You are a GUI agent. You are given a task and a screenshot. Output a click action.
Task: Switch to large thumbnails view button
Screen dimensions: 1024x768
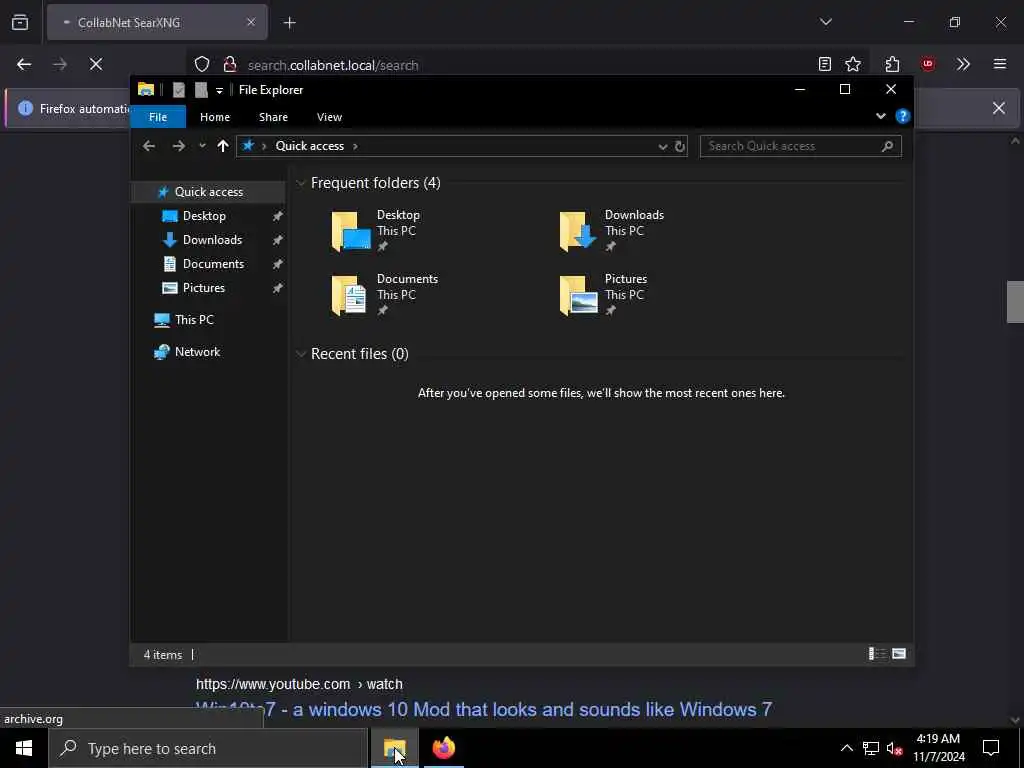899,654
